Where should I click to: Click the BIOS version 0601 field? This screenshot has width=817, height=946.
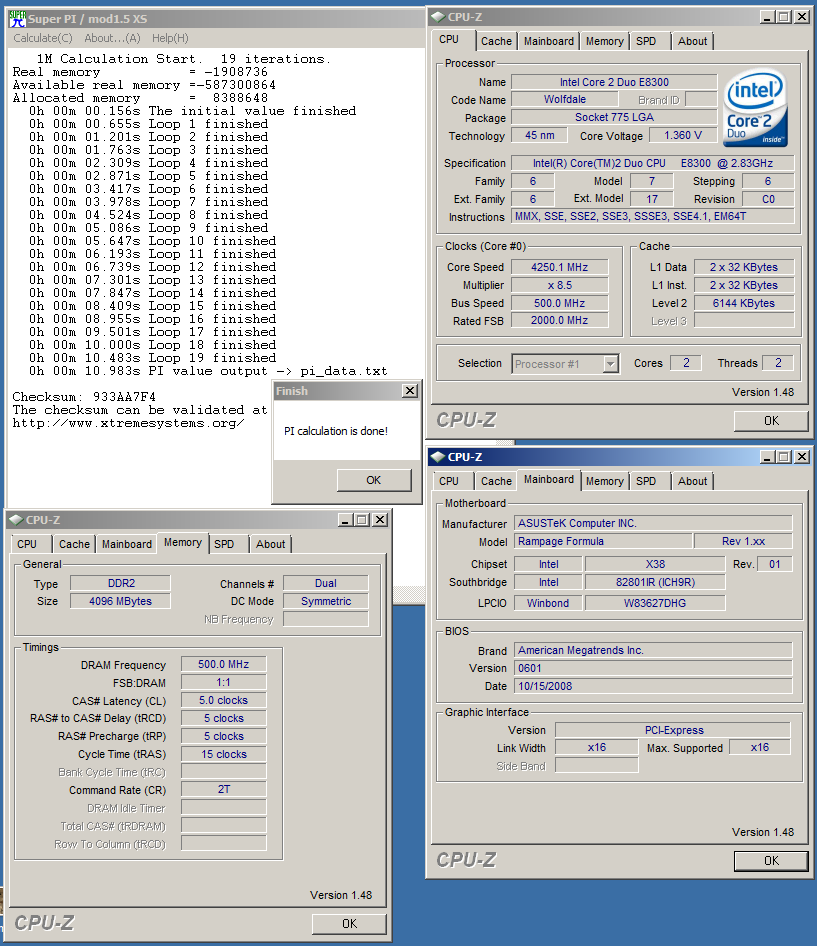click(653, 668)
